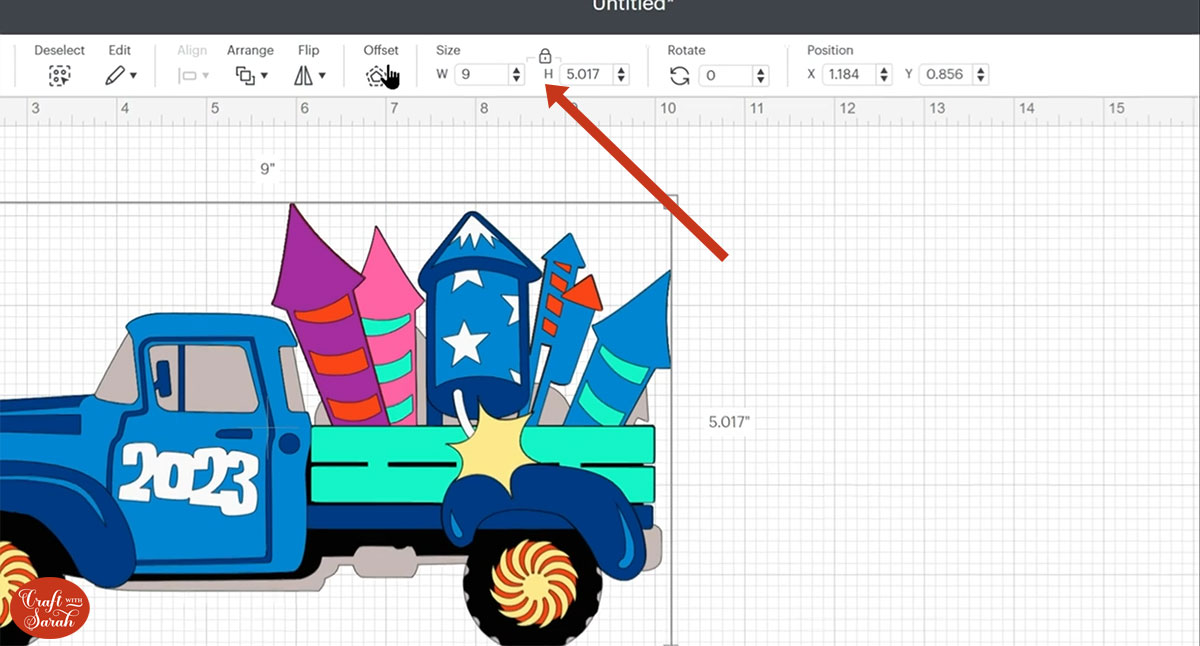Click ruler mark 15 on horizontal ruler

[1116, 108]
